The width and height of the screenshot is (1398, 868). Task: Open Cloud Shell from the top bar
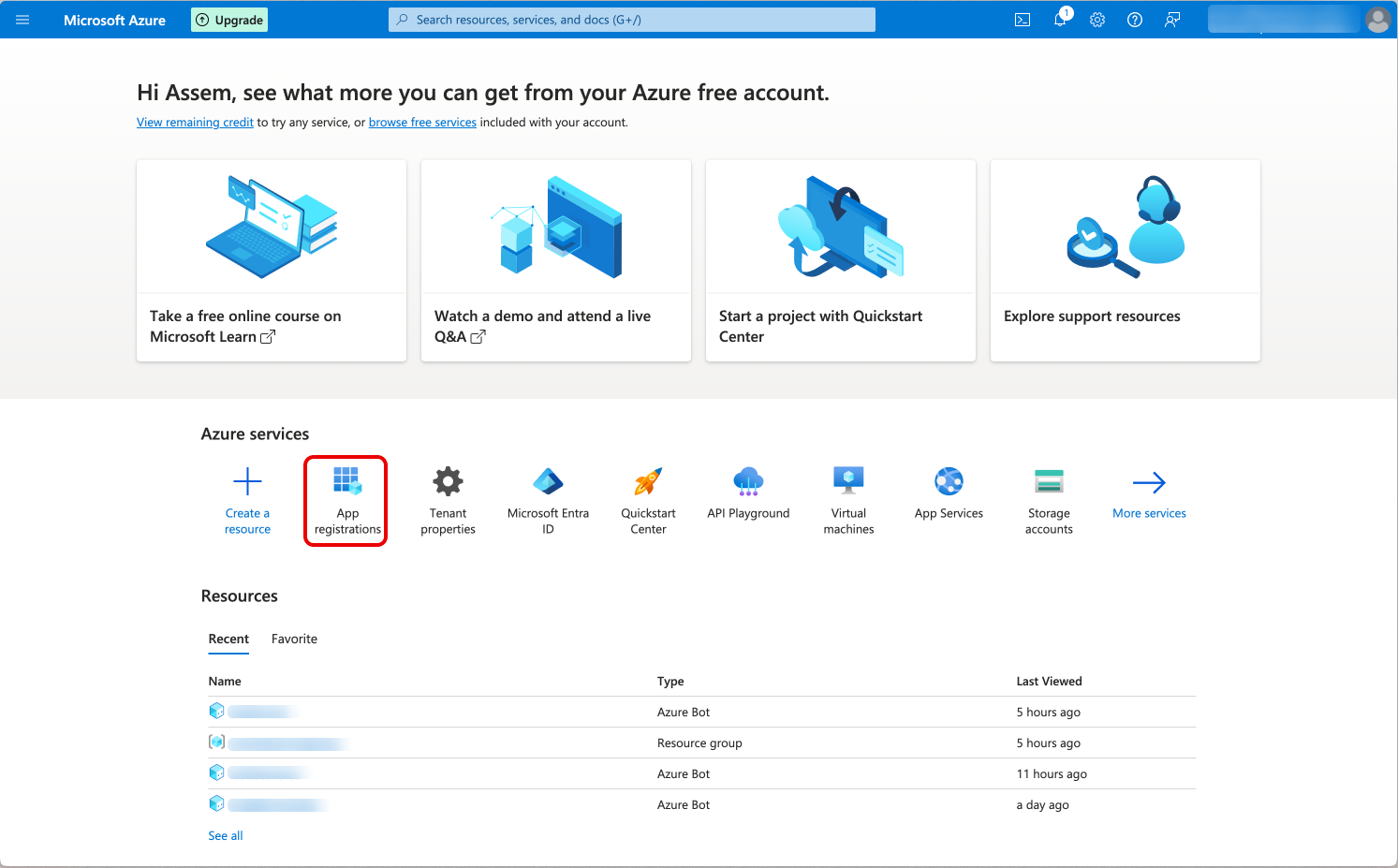click(x=1023, y=20)
